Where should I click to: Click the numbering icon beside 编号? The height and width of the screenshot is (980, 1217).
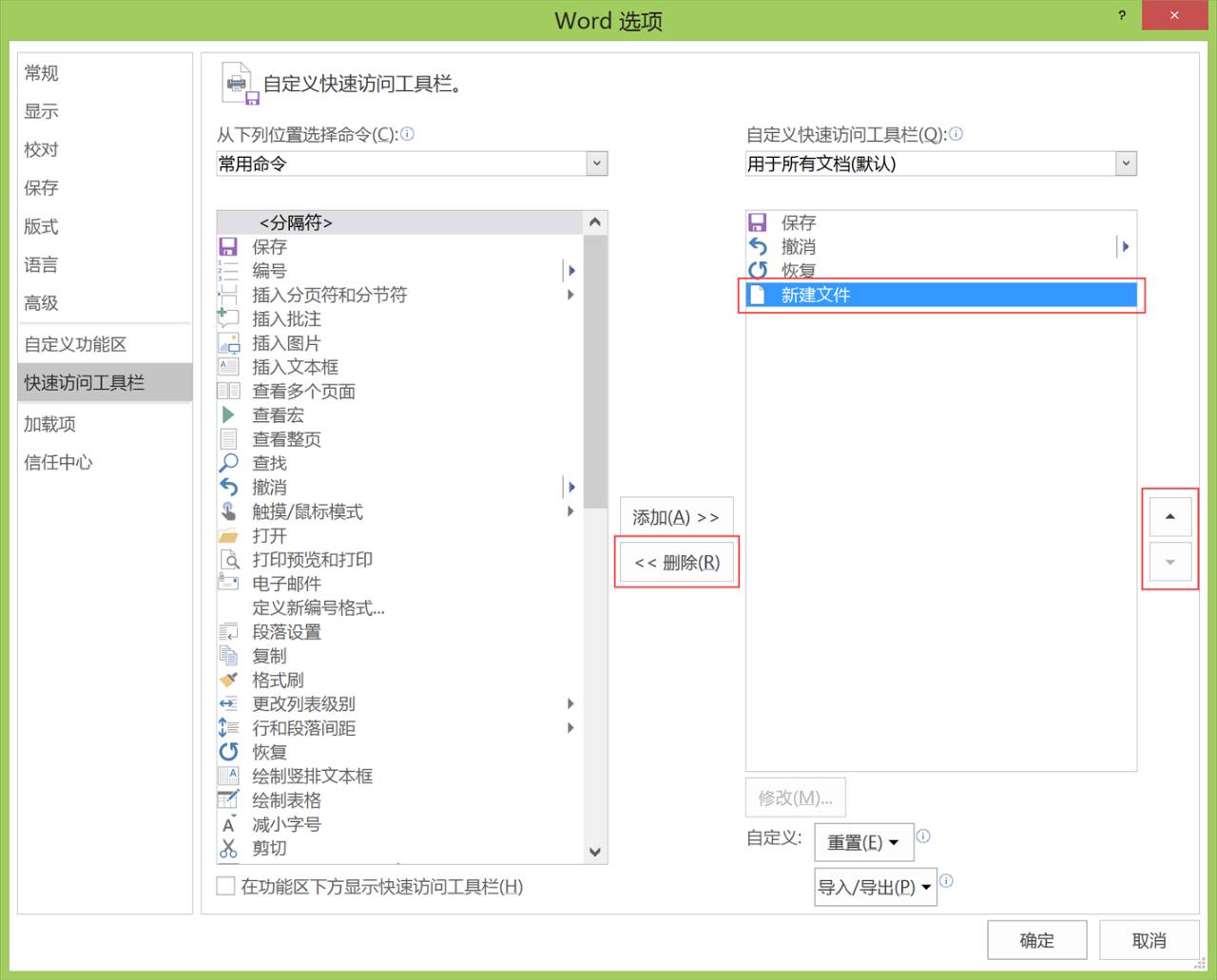tap(228, 271)
